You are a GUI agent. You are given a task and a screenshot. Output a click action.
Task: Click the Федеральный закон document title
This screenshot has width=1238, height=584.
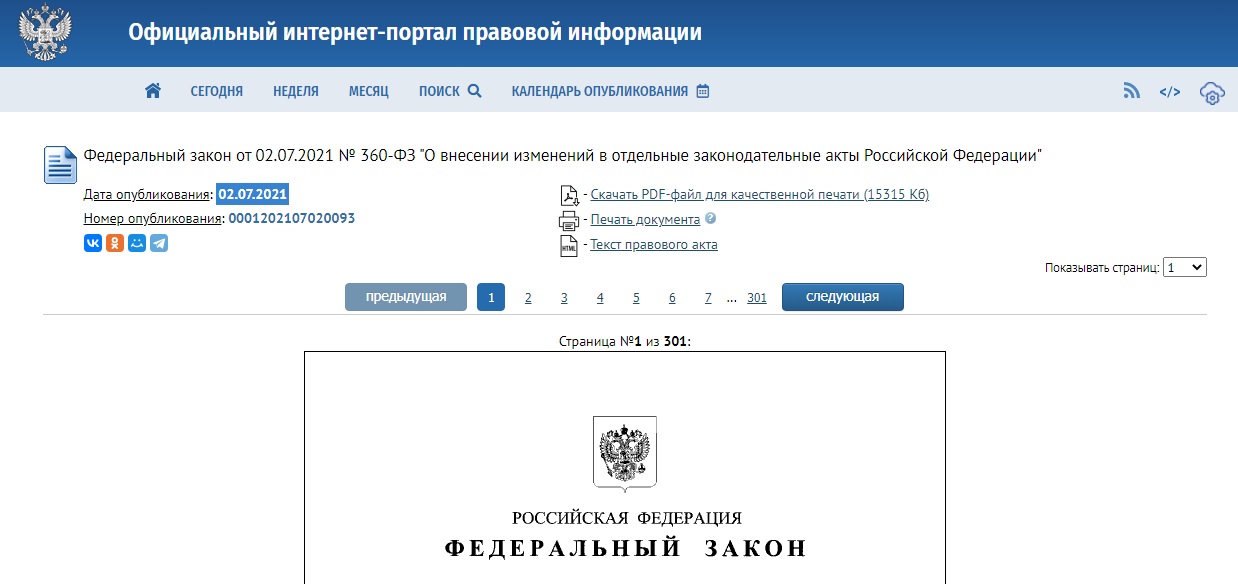pos(563,156)
